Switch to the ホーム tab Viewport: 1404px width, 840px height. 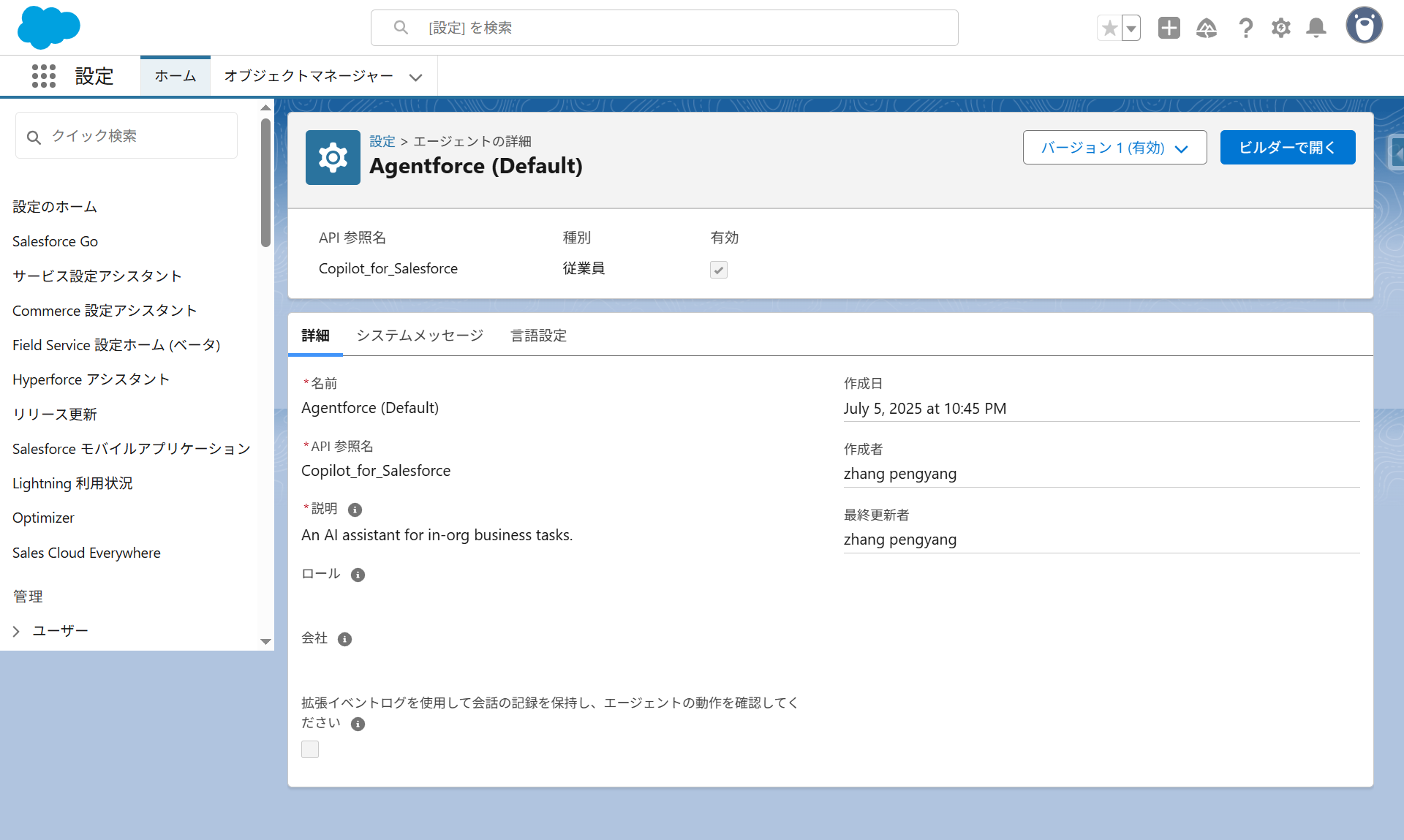click(x=175, y=76)
